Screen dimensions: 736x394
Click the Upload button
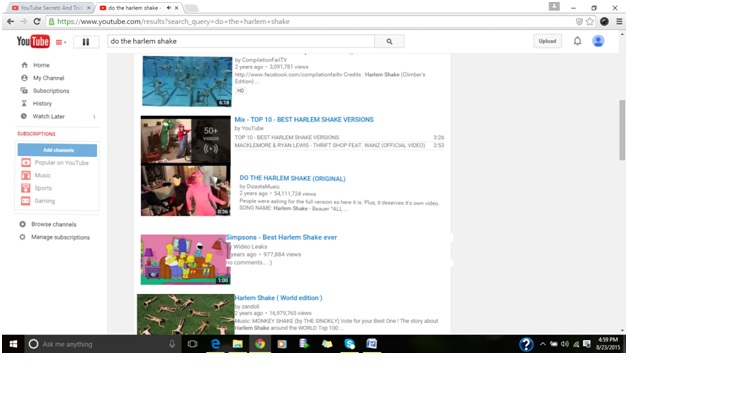click(547, 41)
